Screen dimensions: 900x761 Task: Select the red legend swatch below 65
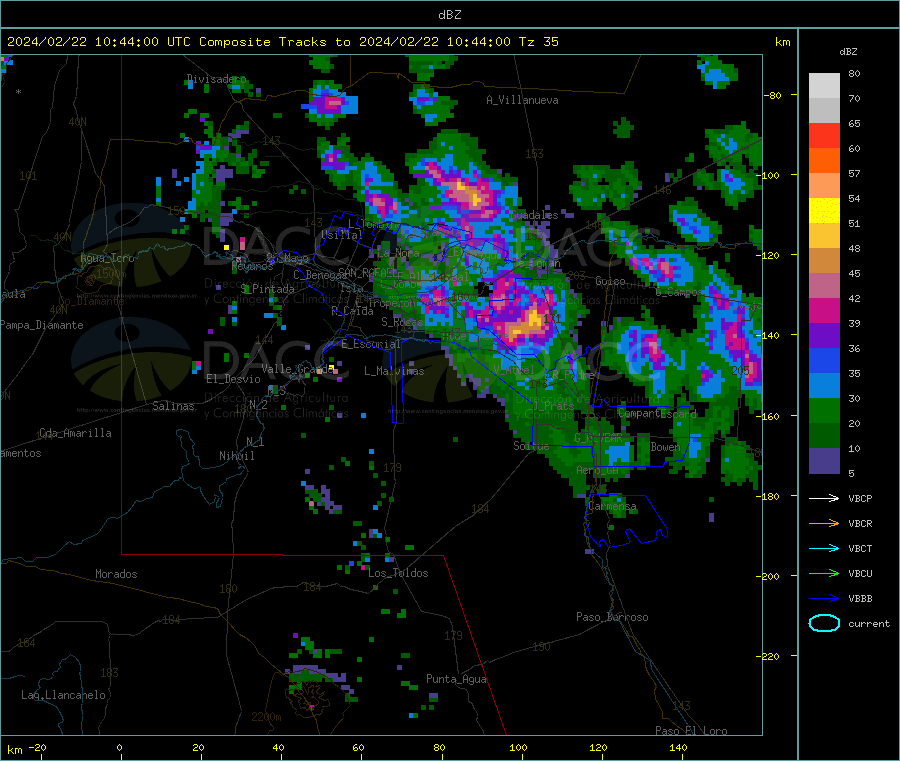824,135
